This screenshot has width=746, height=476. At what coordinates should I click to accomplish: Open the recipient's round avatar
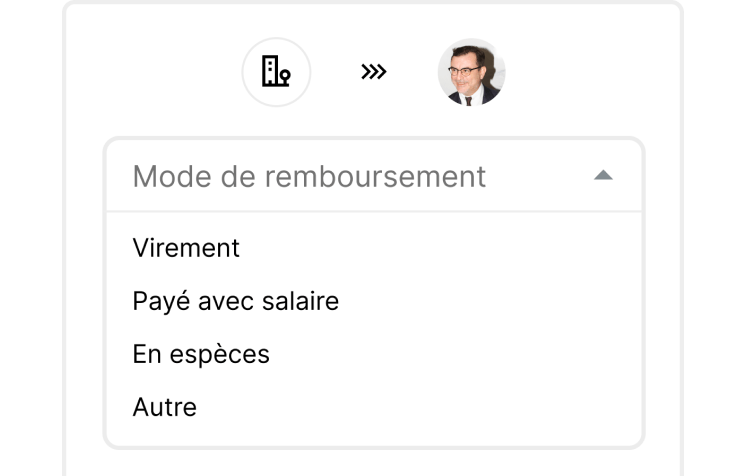pos(472,73)
